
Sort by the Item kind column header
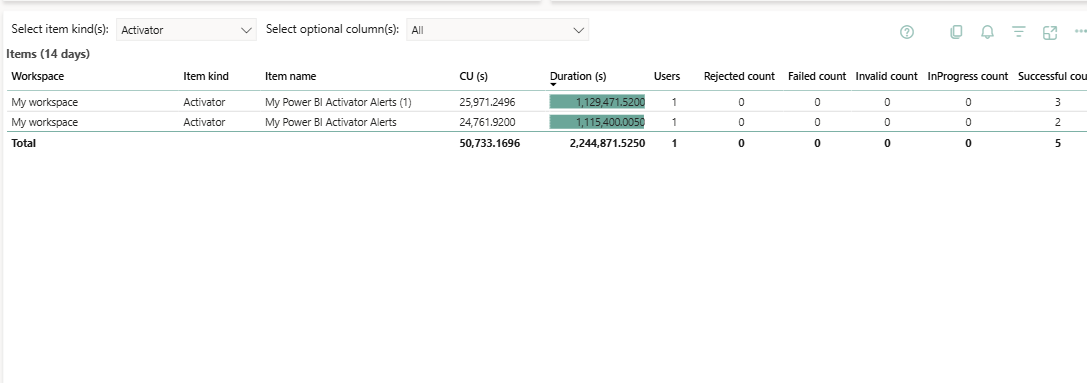206,76
